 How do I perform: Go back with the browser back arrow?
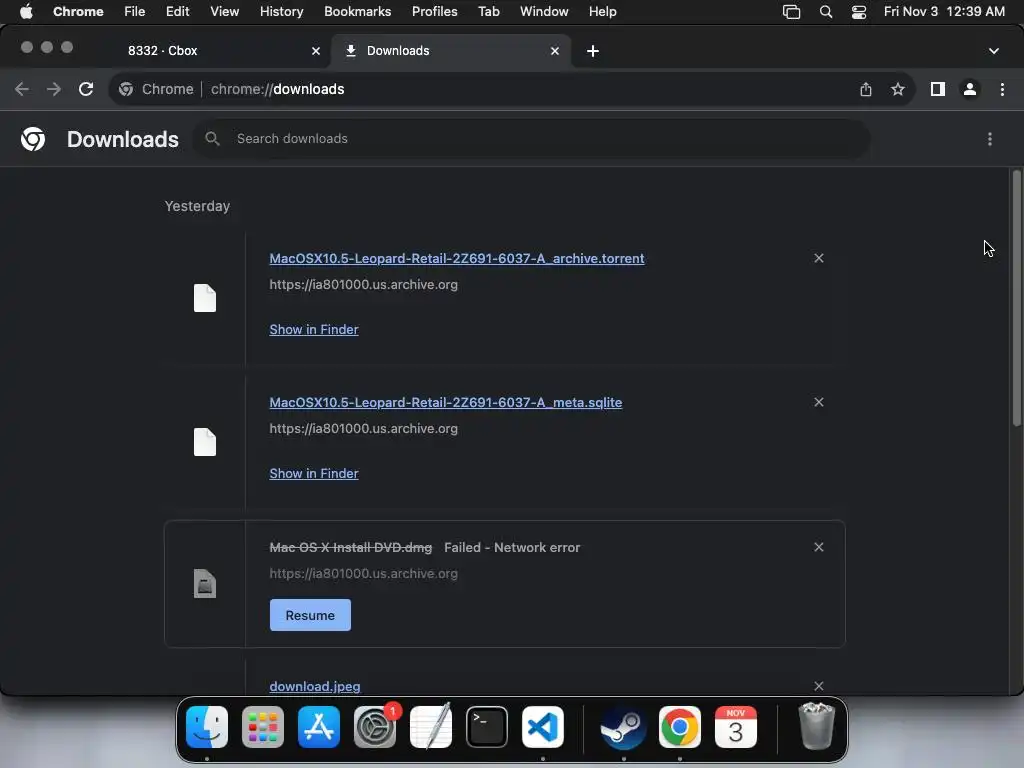click(22, 89)
